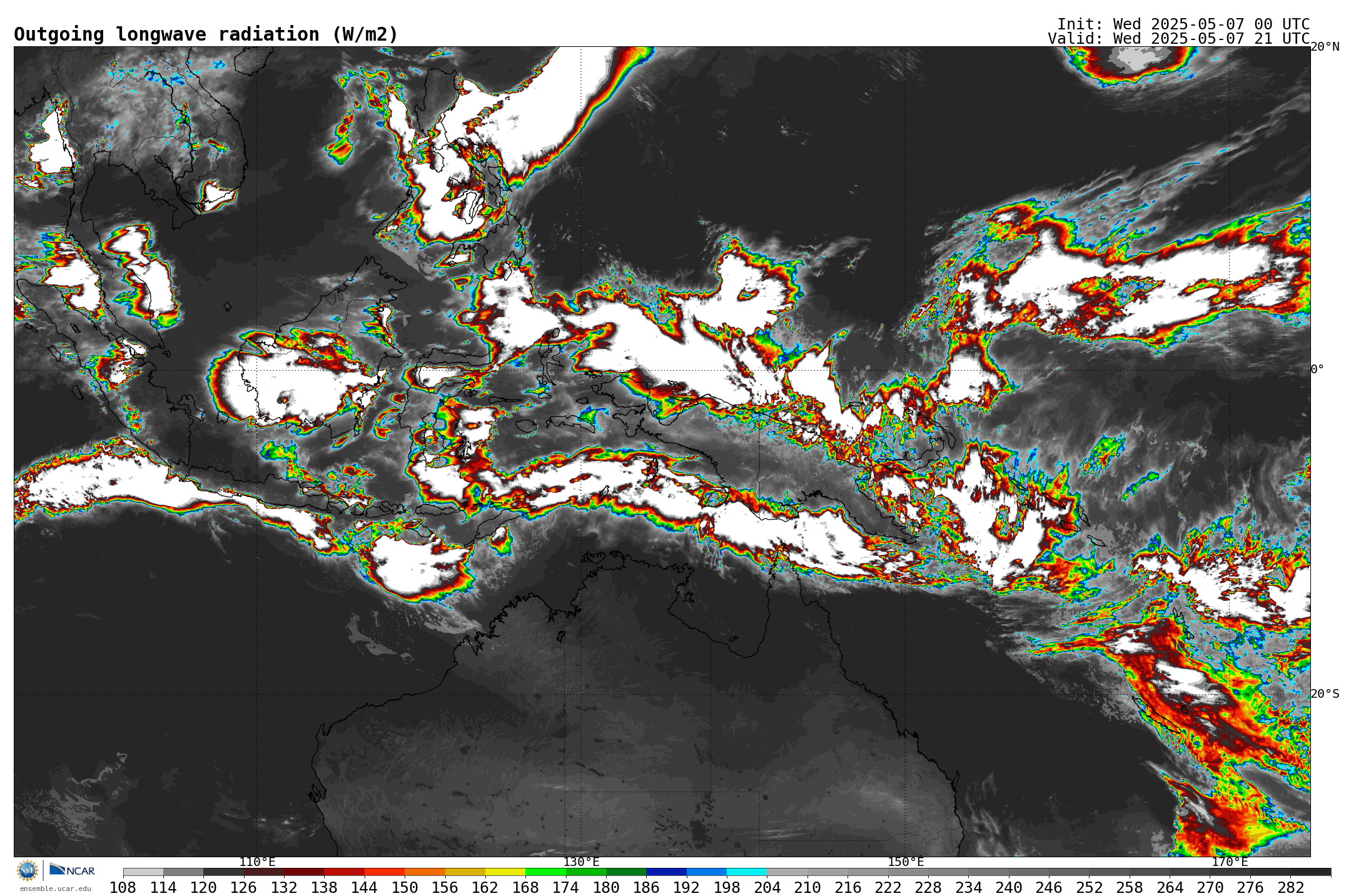The width and height of the screenshot is (1351, 896).
Task: Pick the gold swatch between 156 and 162
Action: tap(465, 872)
